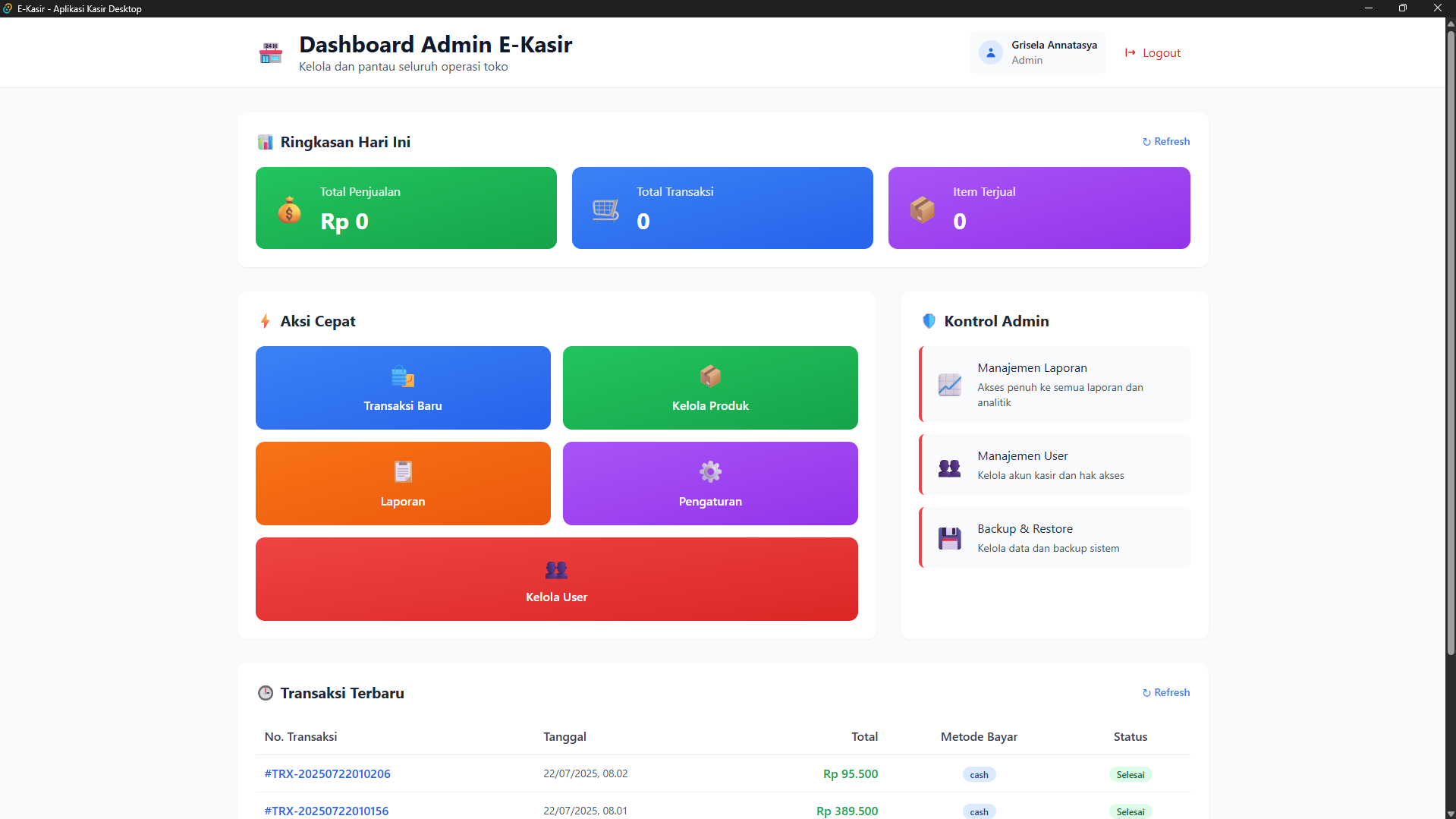Open the Kelola Produk tile
The width and height of the screenshot is (1456, 819).
[x=710, y=388]
